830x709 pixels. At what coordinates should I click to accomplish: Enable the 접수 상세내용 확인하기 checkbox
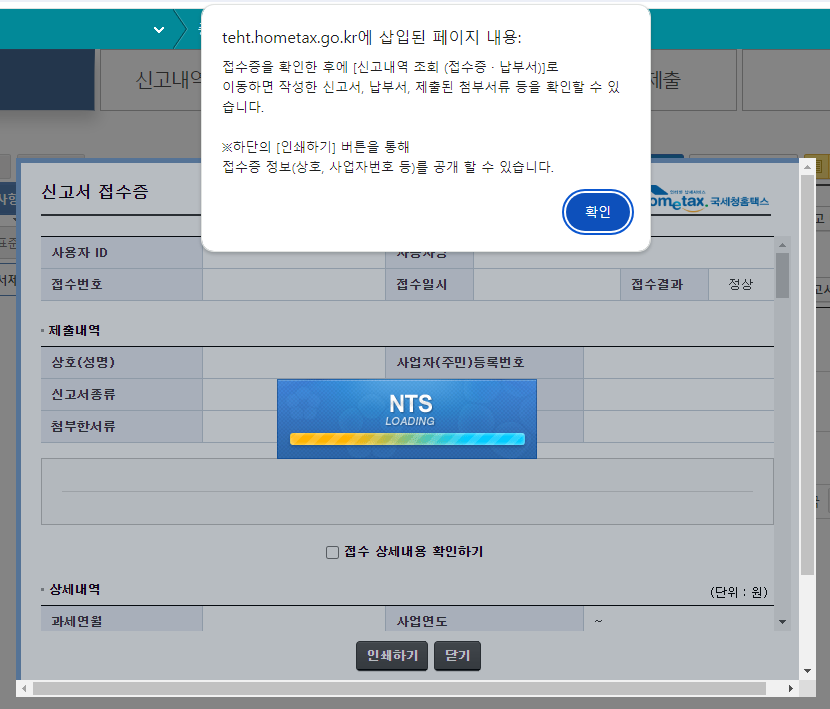330,553
